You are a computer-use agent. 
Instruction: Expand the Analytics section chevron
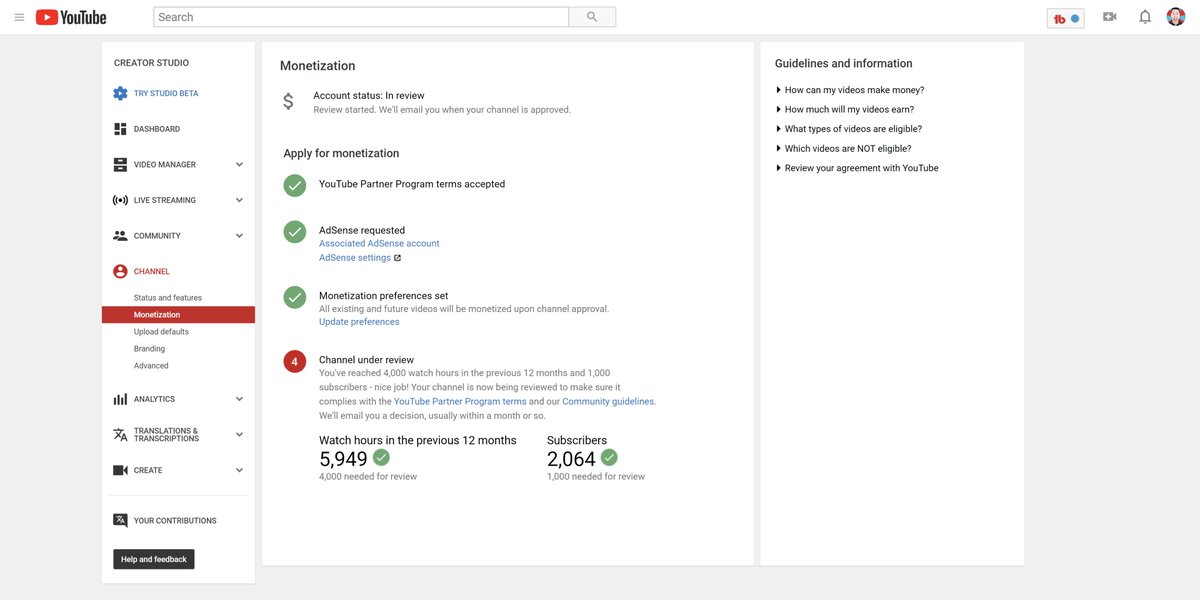click(x=239, y=399)
